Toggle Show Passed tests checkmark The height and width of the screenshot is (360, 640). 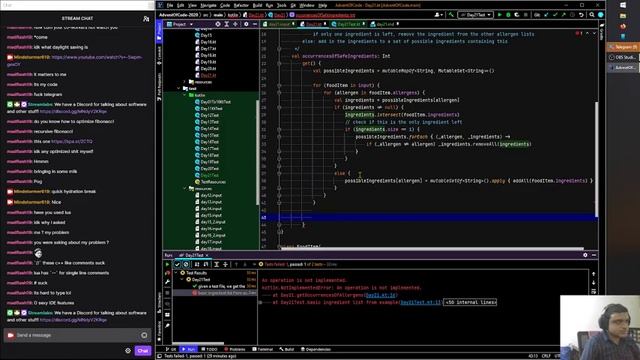tap(177, 264)
